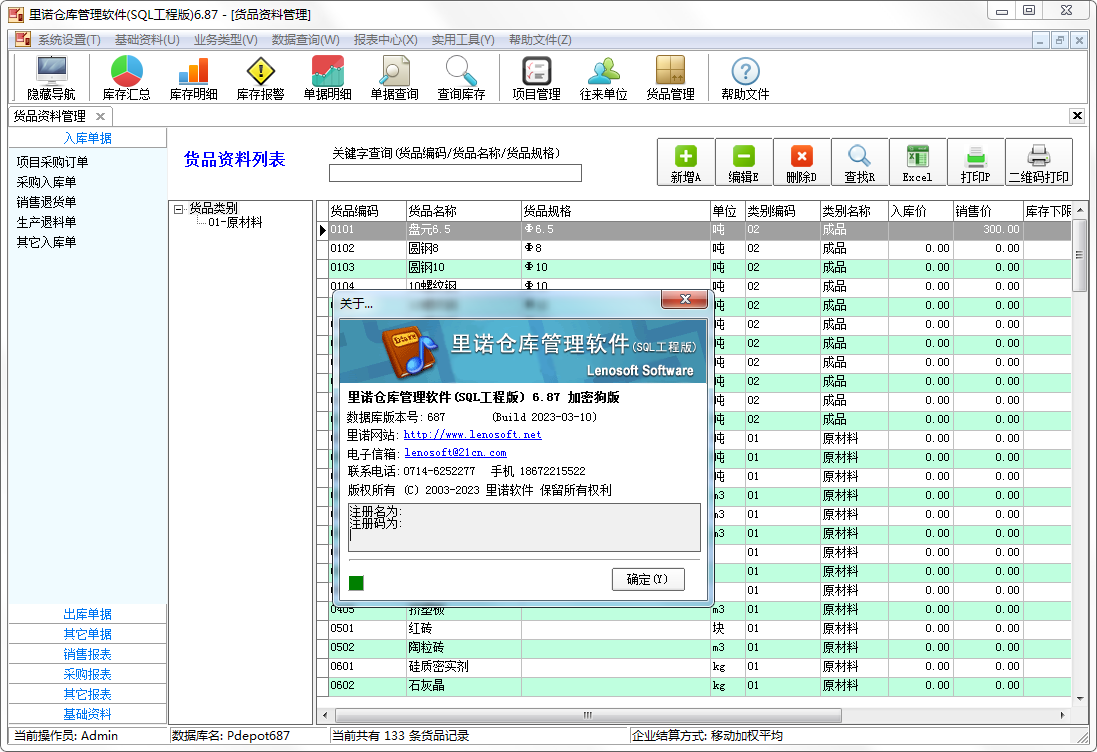Open 其它入库单 in navigation

coord(46,242)
